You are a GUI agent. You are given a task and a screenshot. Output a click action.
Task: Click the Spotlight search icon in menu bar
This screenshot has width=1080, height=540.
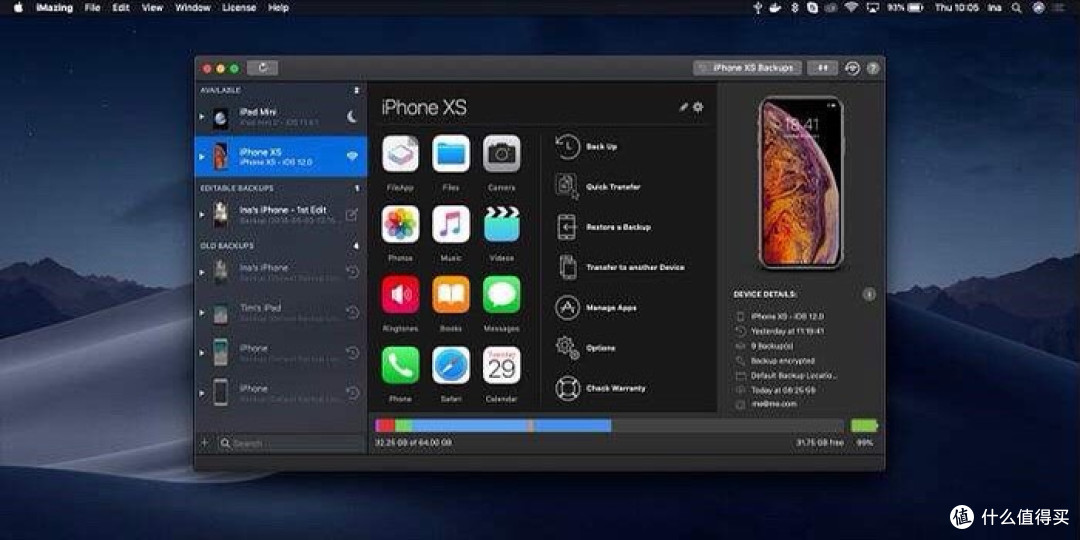(x=1016, y=8)
